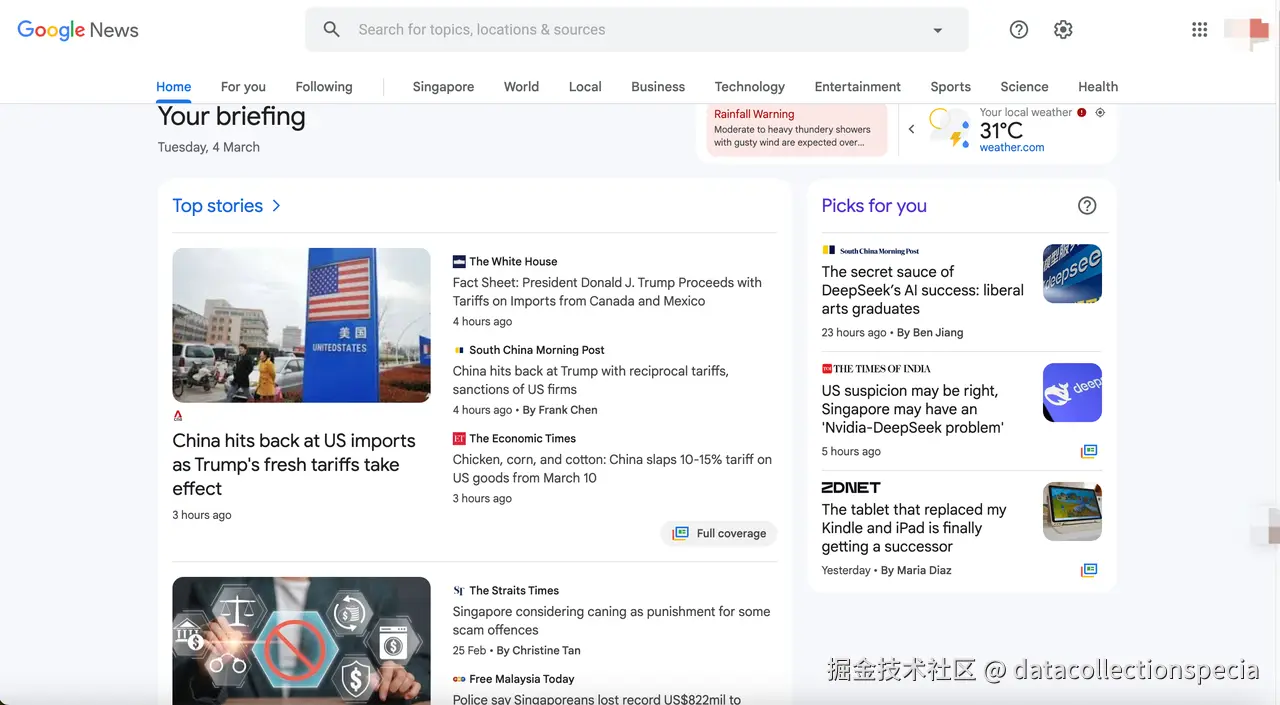Open the weather.com link
Screen dimensions: 1280x705
click(1011, 147)
